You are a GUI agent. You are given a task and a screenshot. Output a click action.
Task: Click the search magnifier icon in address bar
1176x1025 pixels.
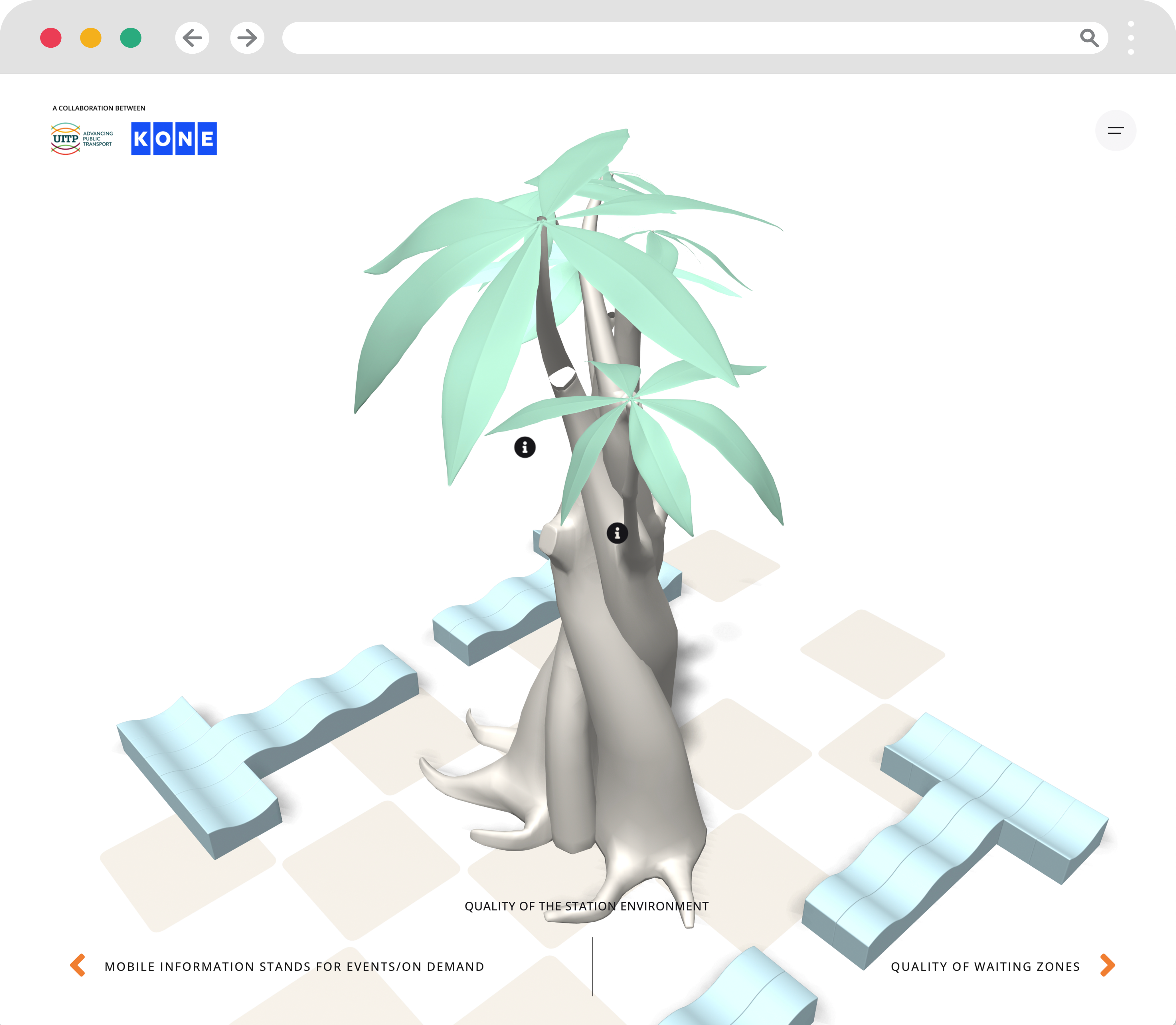point(1089,38)
